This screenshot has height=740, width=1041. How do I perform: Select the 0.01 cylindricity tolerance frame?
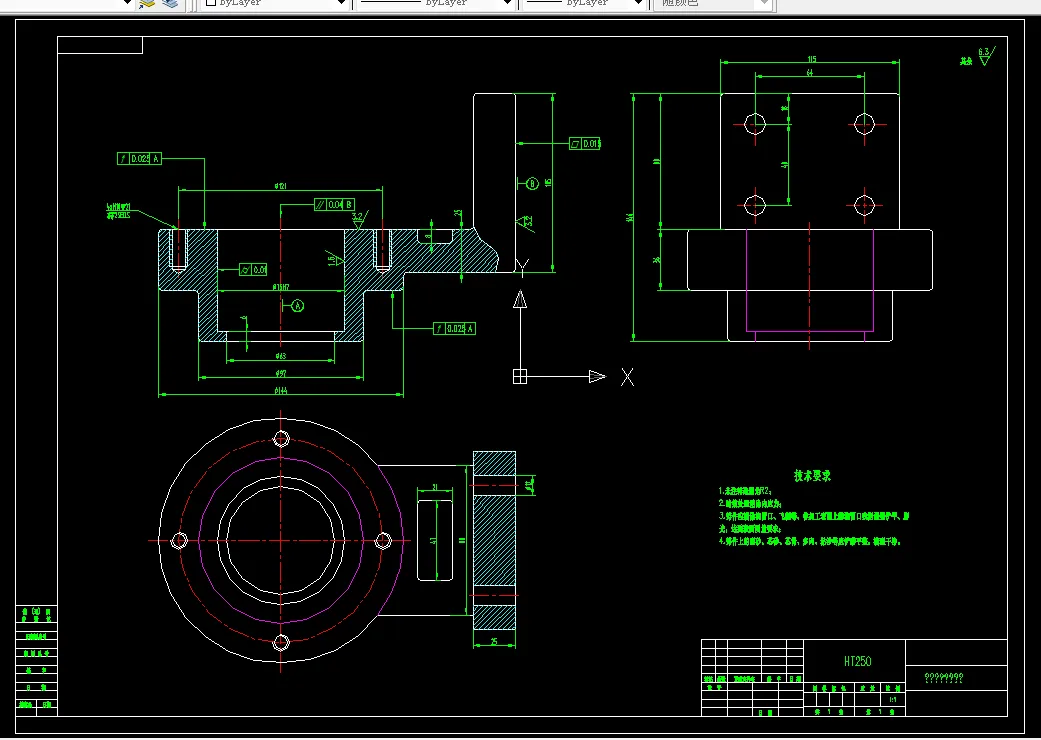tap(254, 269)
